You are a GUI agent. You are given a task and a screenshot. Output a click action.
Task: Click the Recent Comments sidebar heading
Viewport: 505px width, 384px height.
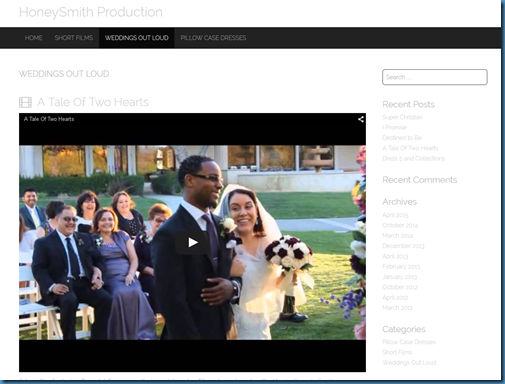click(x=420, y=180)
